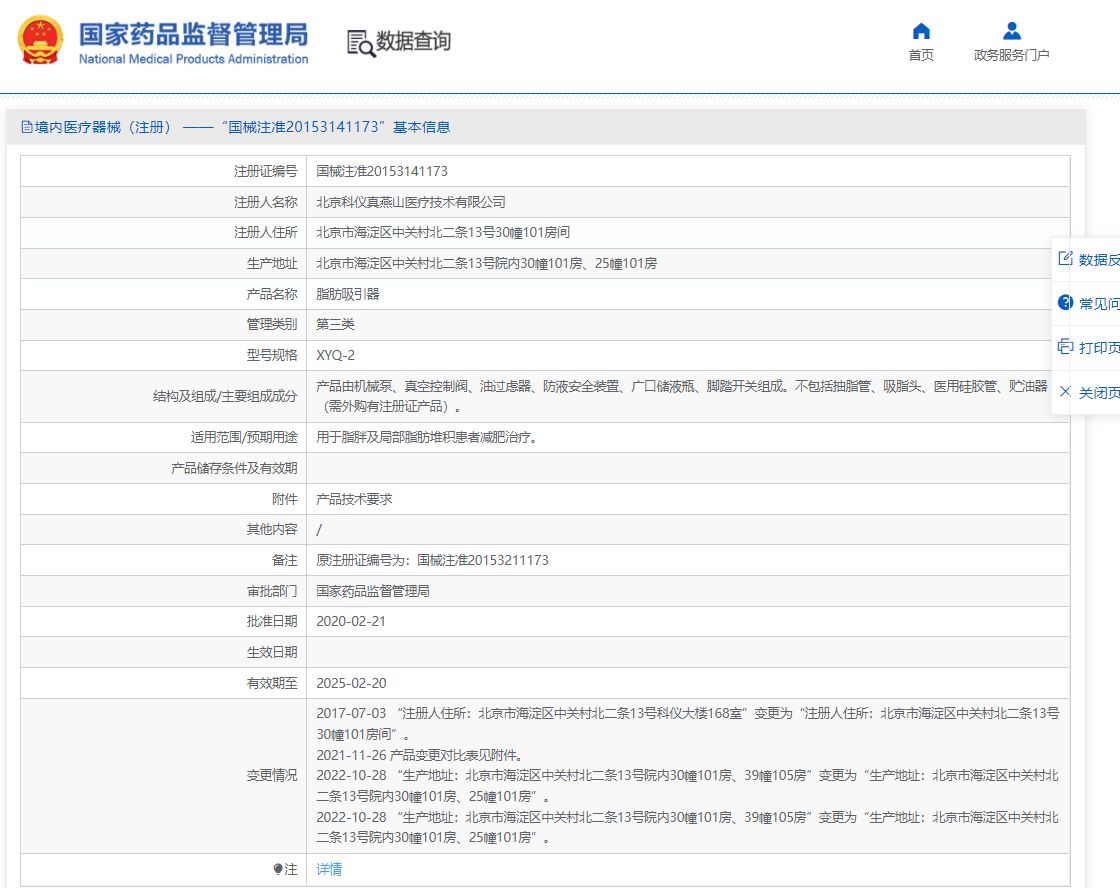Click the 数据查询 magnifier document icon

tap(358, 43)
